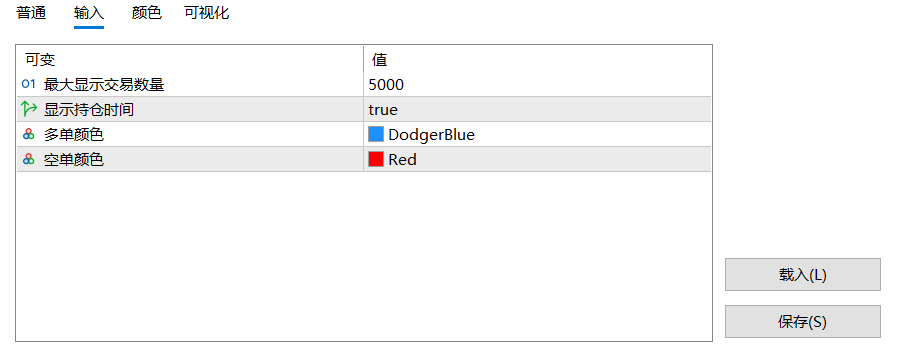The width and height of the screenshot is (901, 364).
Task: Select the 最大显示交易数量 parameter row
Action: (x=364, y=85)
